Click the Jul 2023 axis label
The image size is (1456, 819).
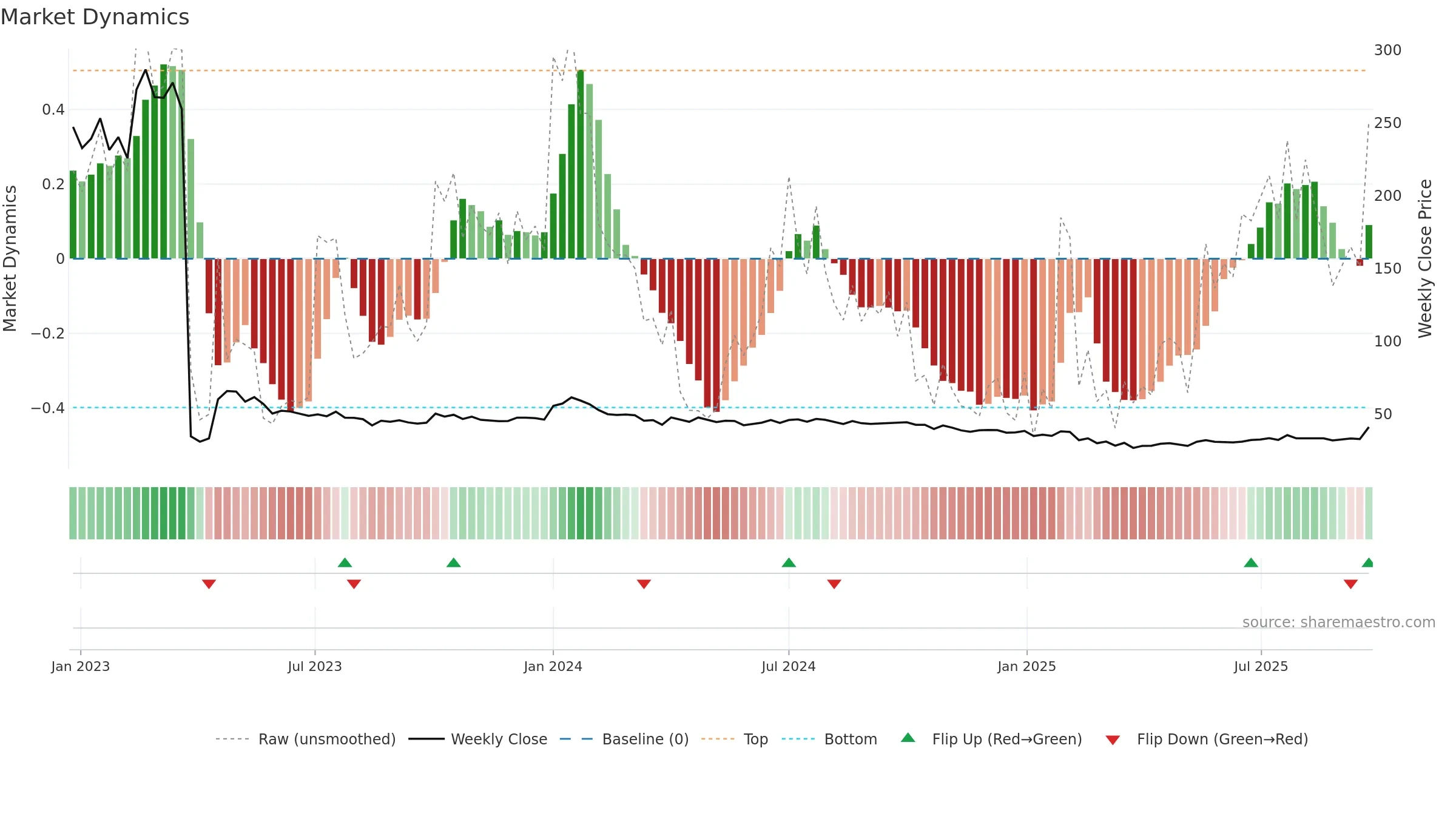click(x=315, y=666)
